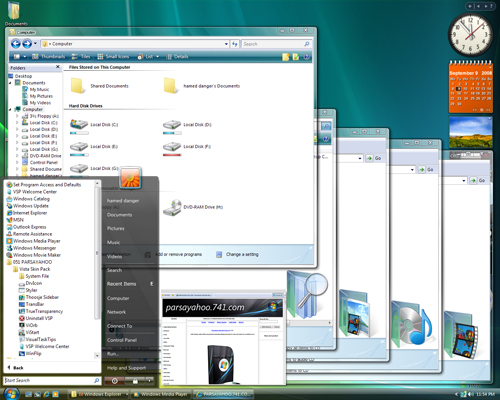The image size is (500, 400).
Task: Click the sidebar clock gadget
Action: pyautogui.click(x=470, y=34)
